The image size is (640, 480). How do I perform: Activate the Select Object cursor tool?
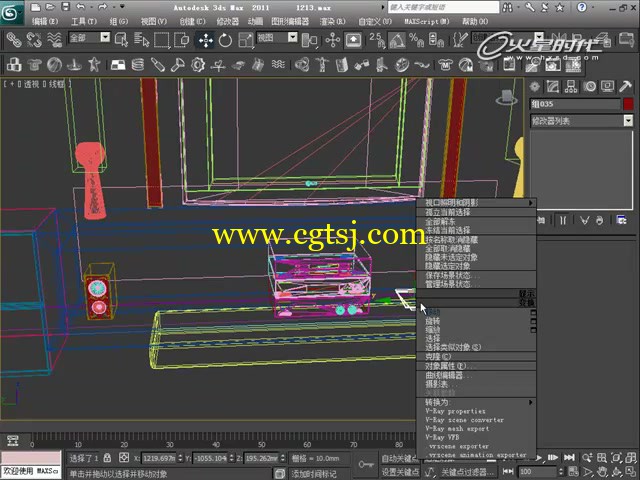(122, 40)
